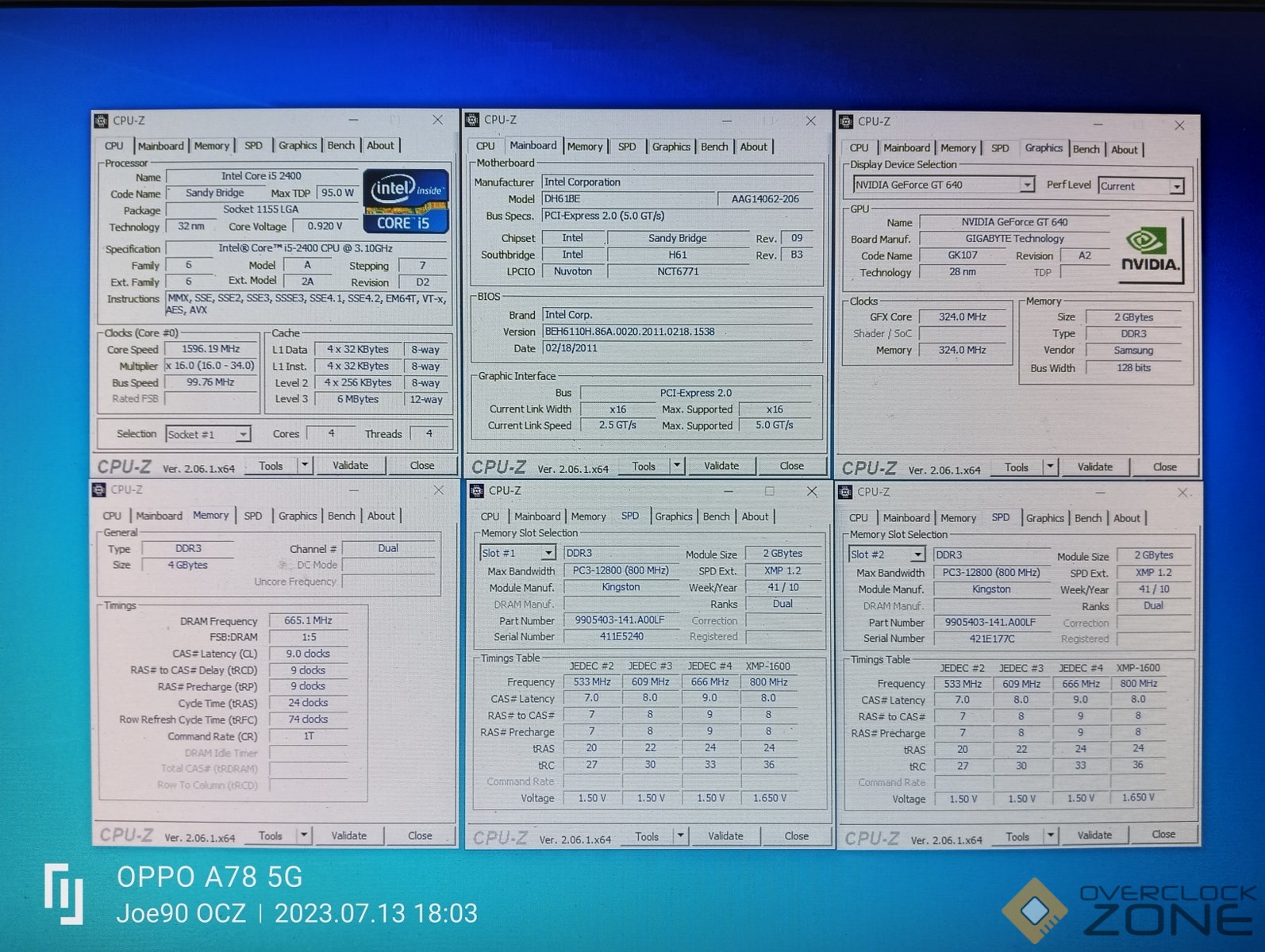Screen dimensions: 1265x952
Task: Select the SPD tab in the Processor window
Action: click(x=253, y=146)
